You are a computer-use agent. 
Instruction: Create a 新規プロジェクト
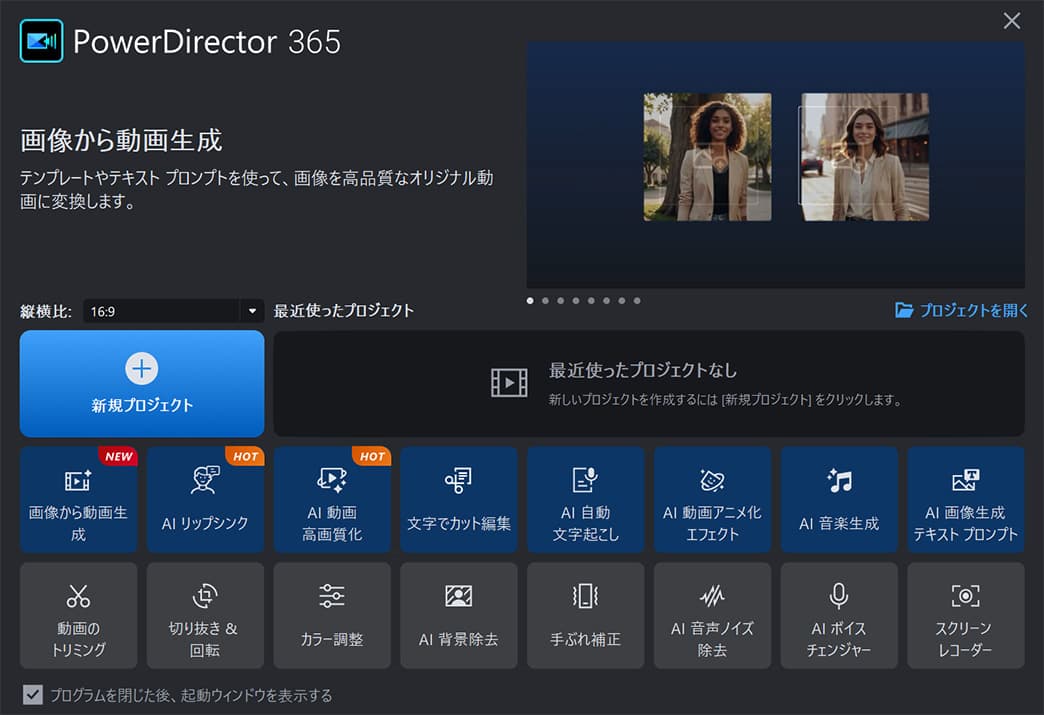(x=142, y=383)
